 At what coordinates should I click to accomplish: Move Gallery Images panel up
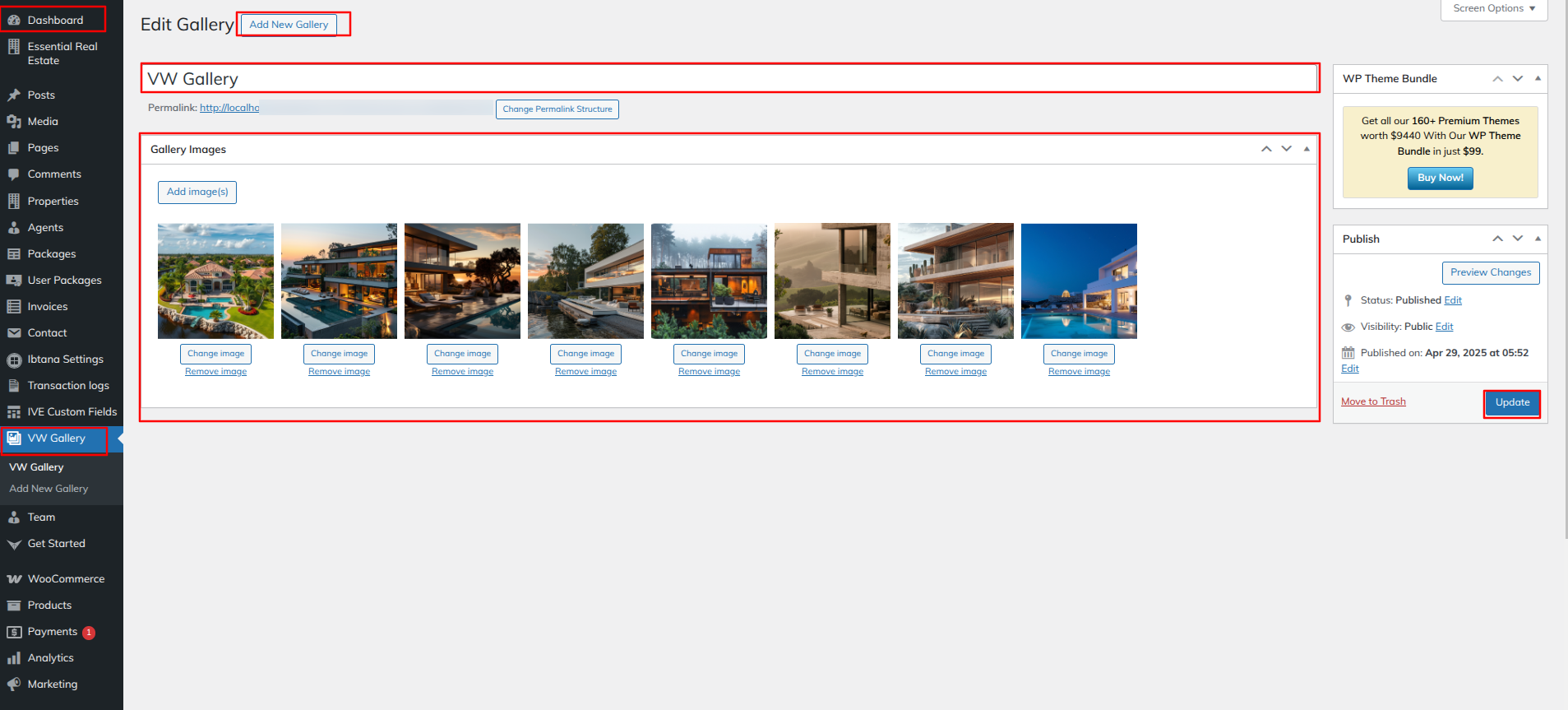(x=1266, y=149)
